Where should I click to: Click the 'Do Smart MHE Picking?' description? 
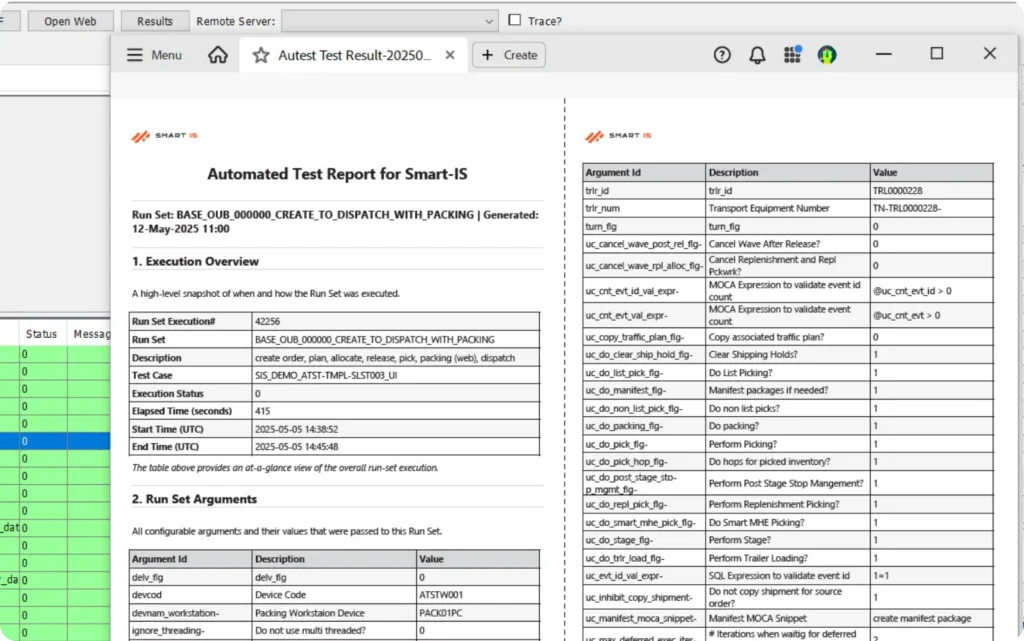point(756,522)
